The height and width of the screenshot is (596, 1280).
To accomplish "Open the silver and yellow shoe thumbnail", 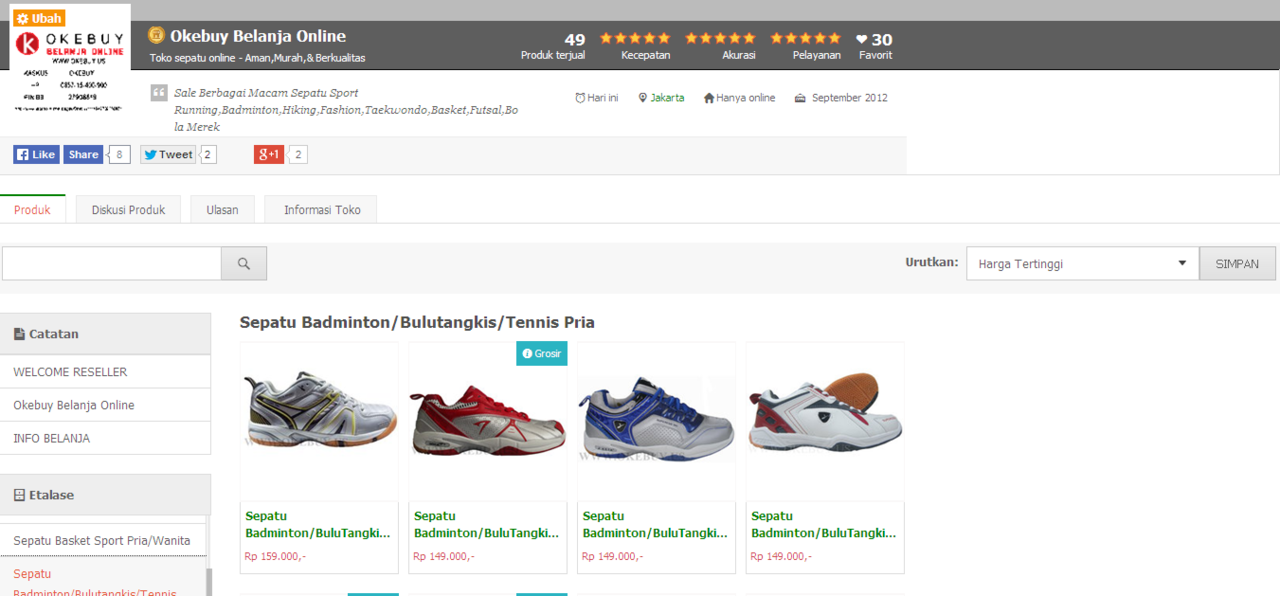I will pos(319,421).
